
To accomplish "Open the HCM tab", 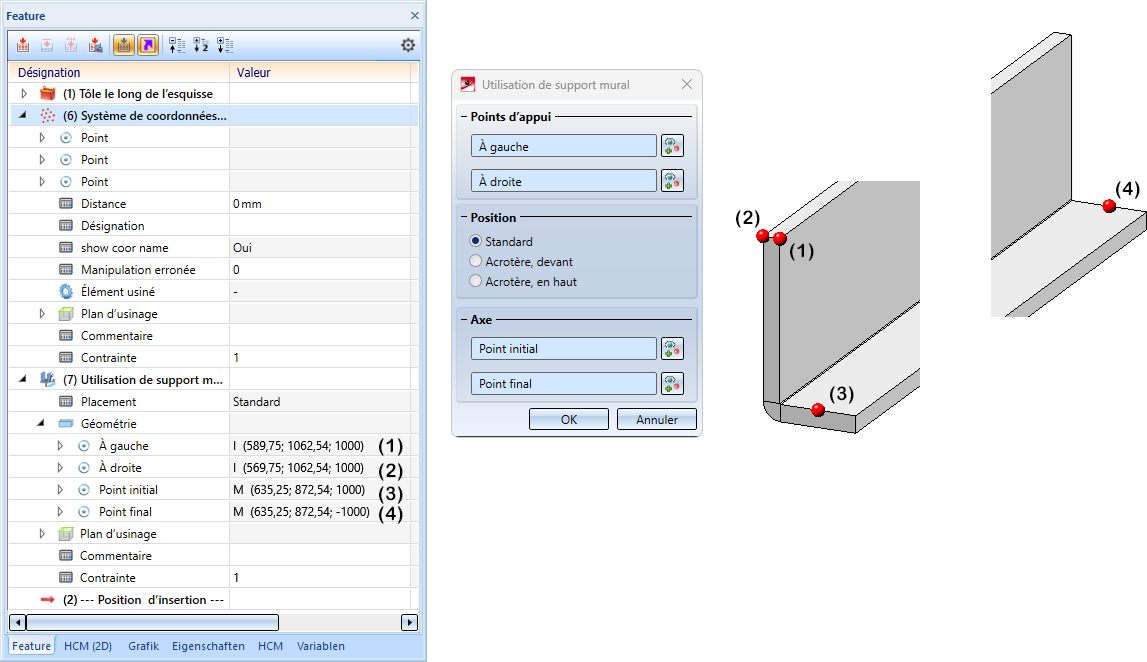I will 270,646.
